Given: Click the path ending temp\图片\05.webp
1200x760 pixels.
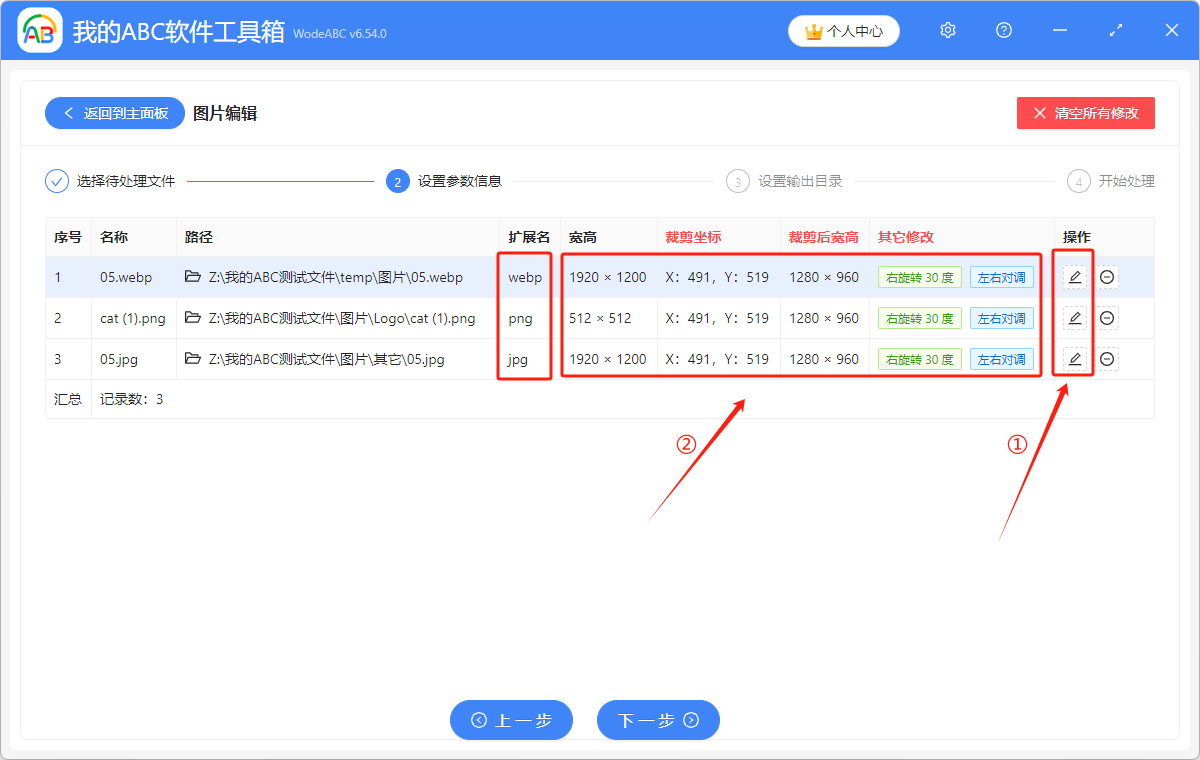Looking at the screenshot, I should (x=336, y=277).
